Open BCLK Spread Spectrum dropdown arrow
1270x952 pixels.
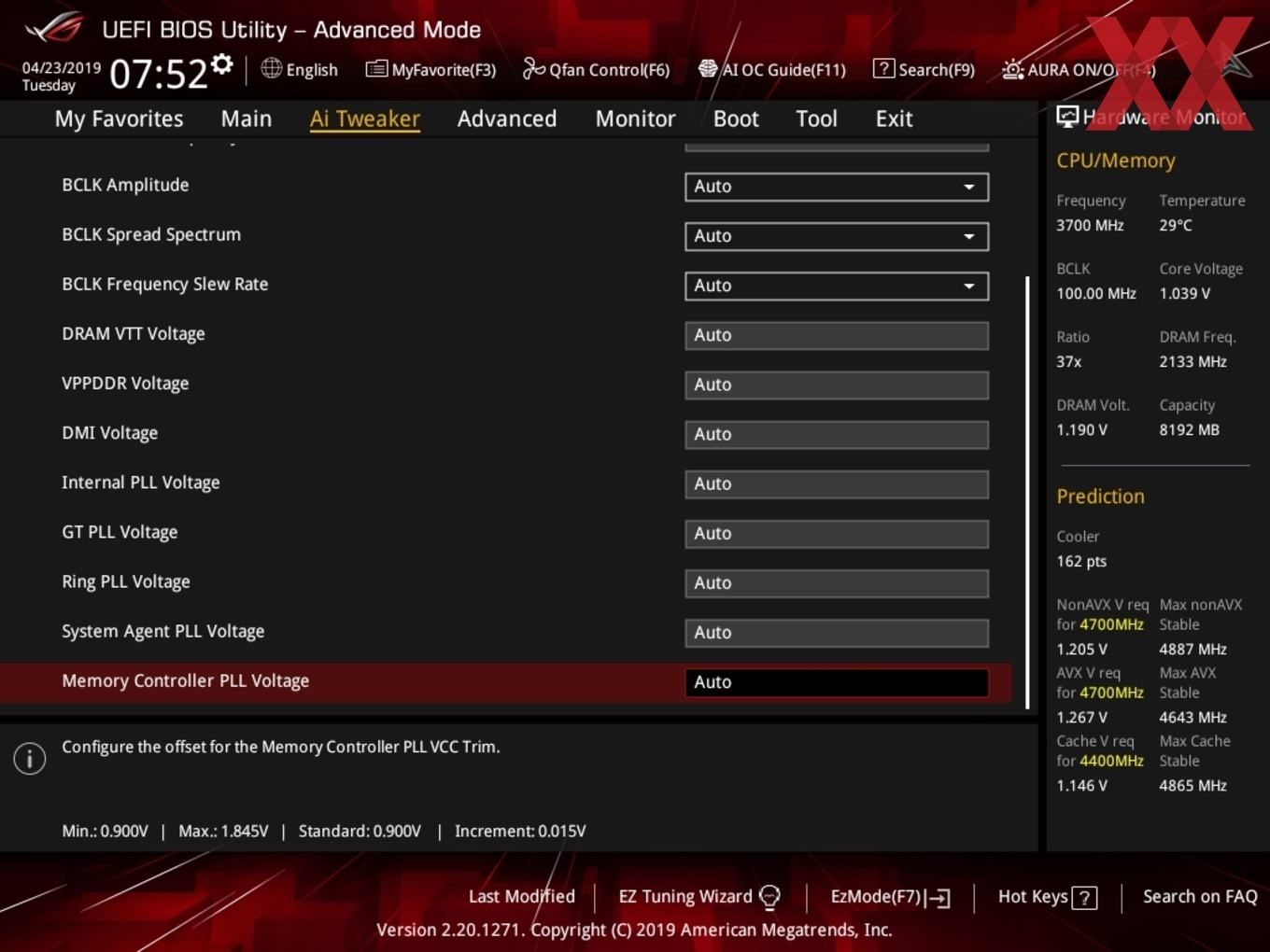pyautogui.click(x=969, y=236)
